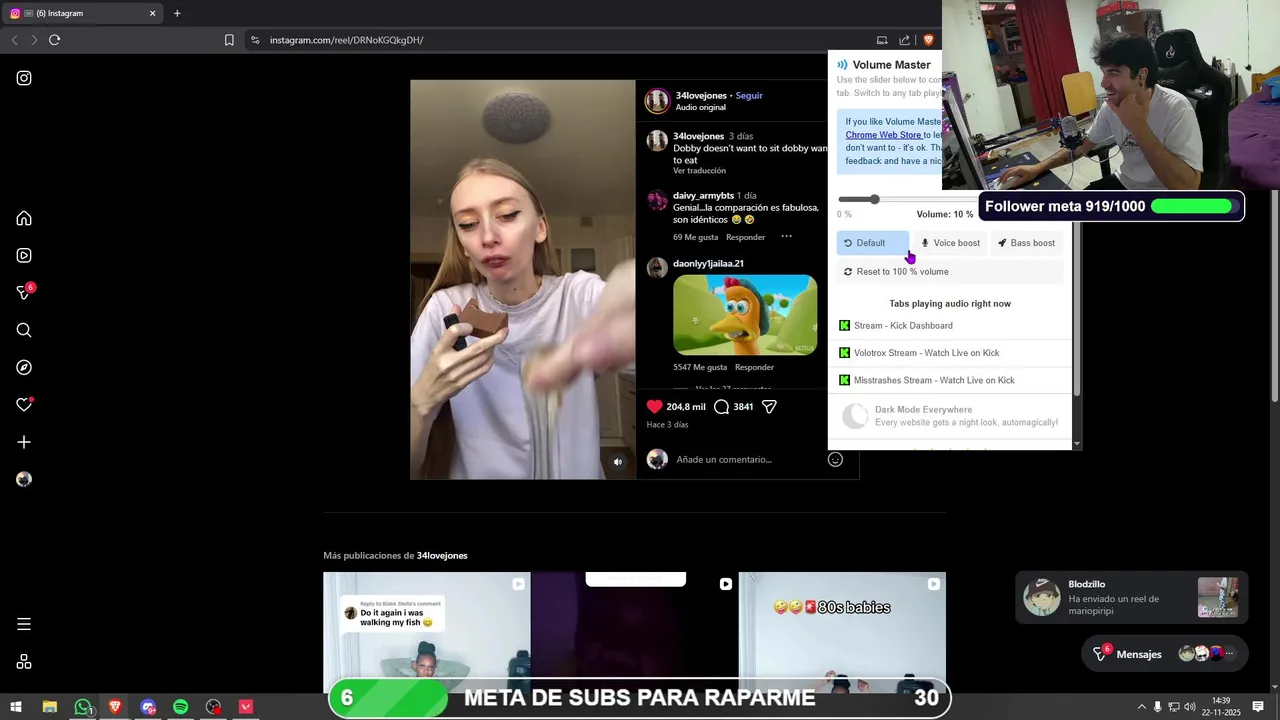Screen dimensions: 1280x720
Task: Open Search in Instagram sidebar
Action: pos(24,330)
